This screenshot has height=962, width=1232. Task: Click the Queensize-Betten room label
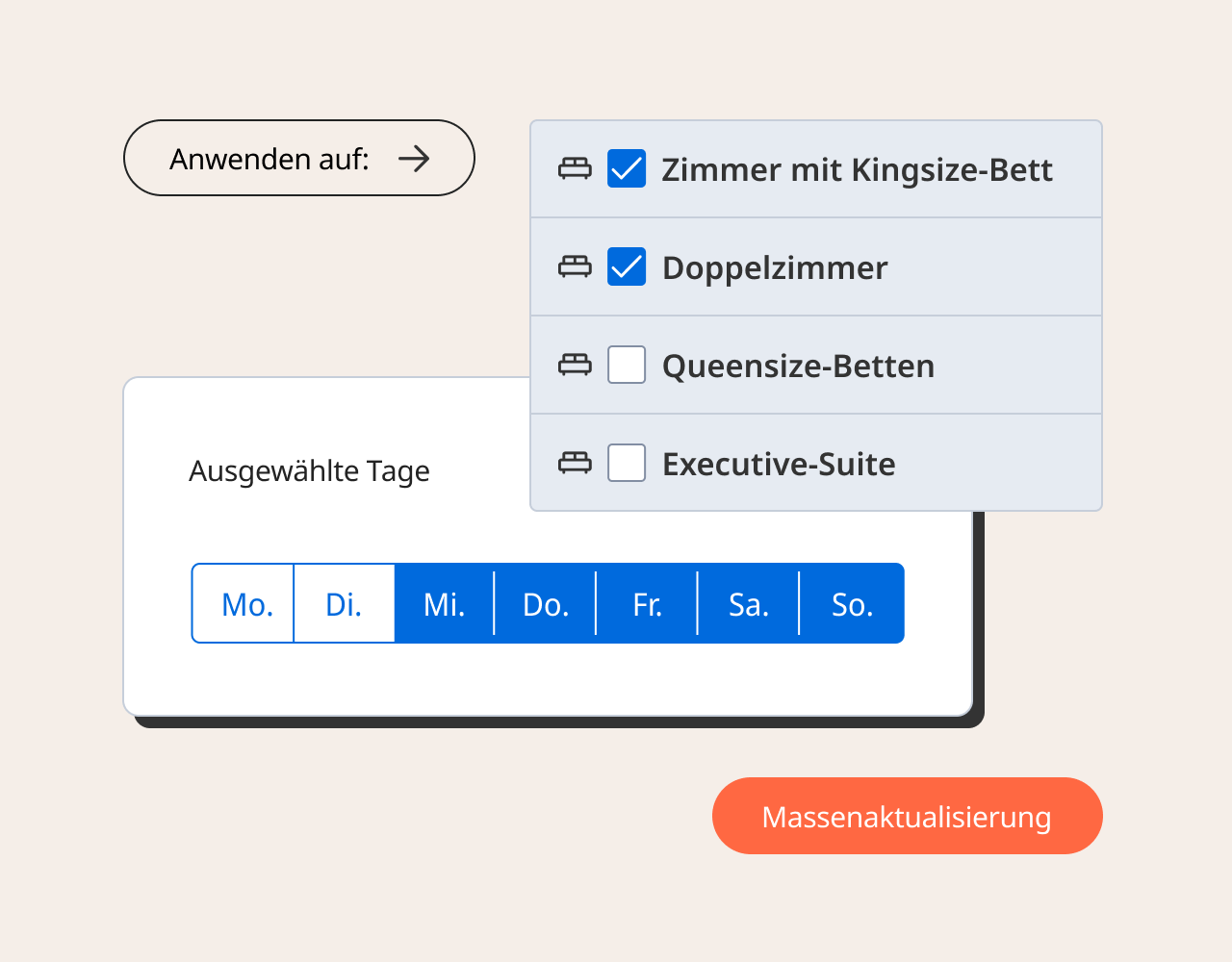[x=798, y=367]
